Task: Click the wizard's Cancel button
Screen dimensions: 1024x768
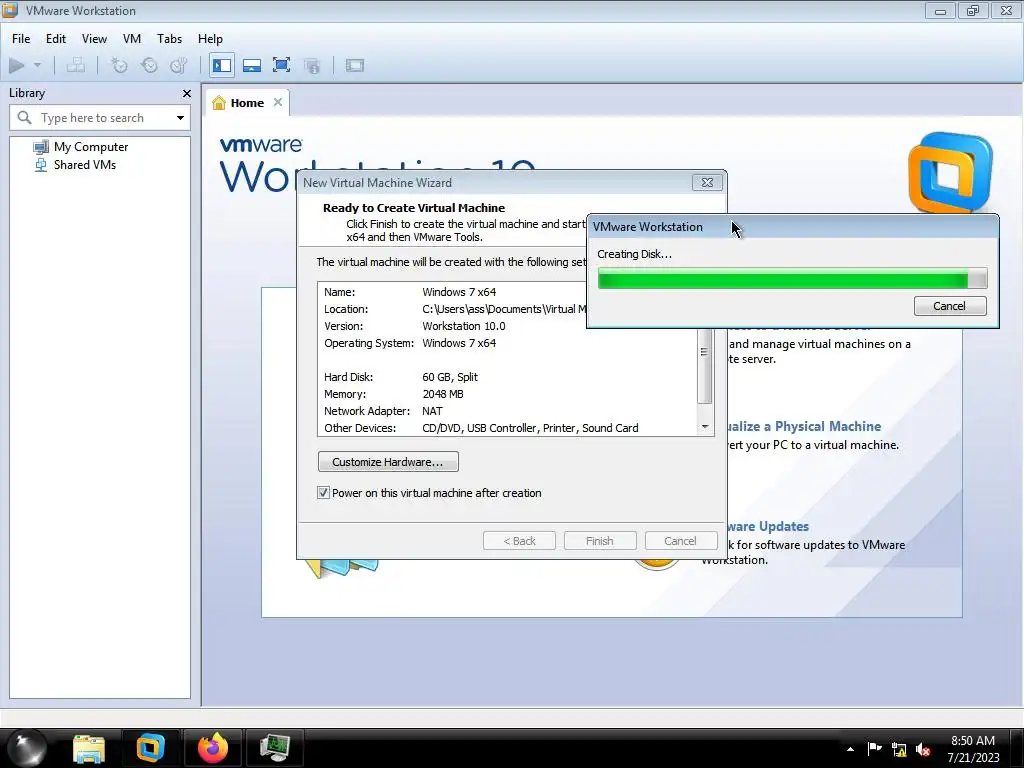Action: [x=680, y=541]
